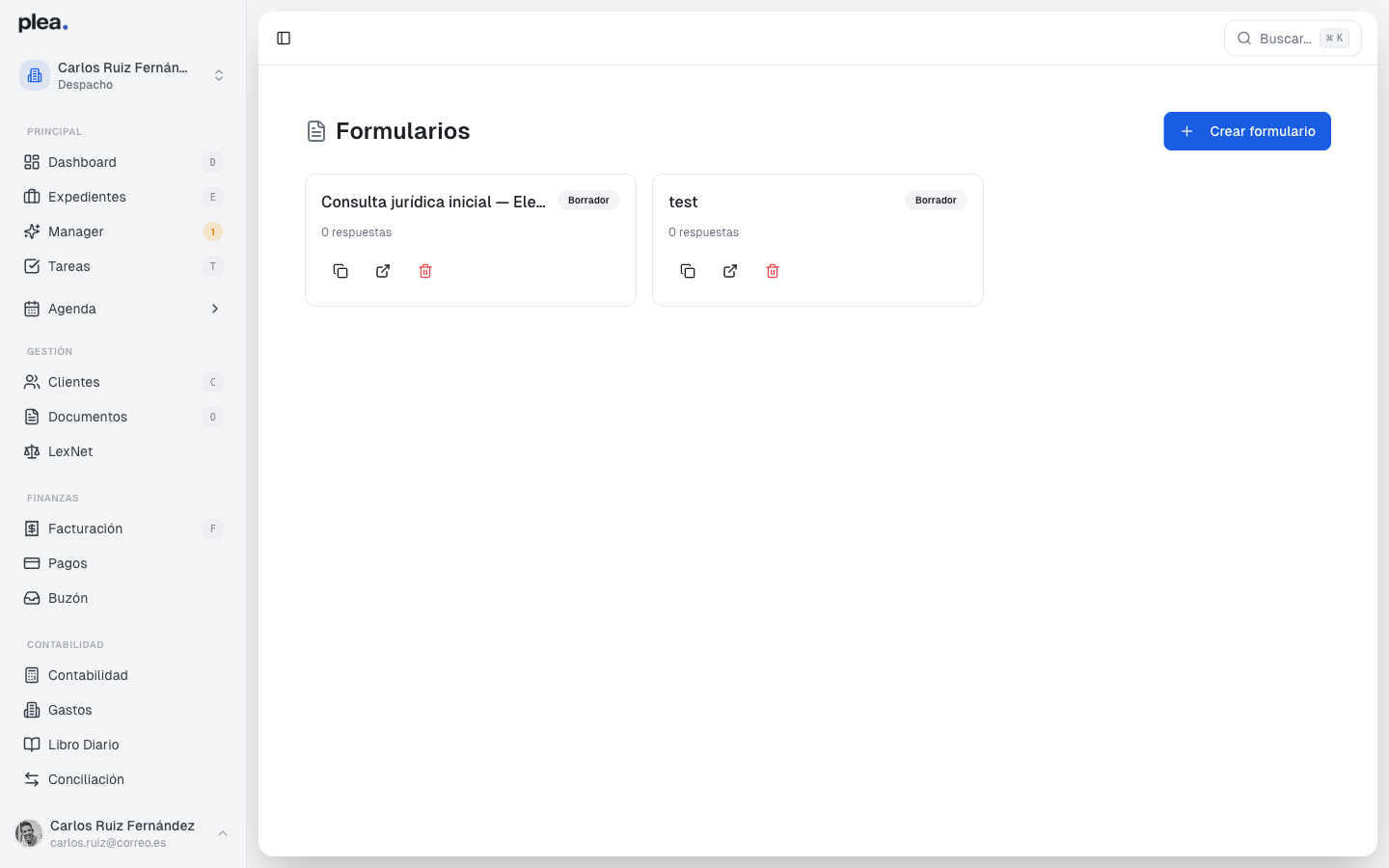Open LexNet scales item
This screenshot has width=1389, height=868.
[123, 451]
